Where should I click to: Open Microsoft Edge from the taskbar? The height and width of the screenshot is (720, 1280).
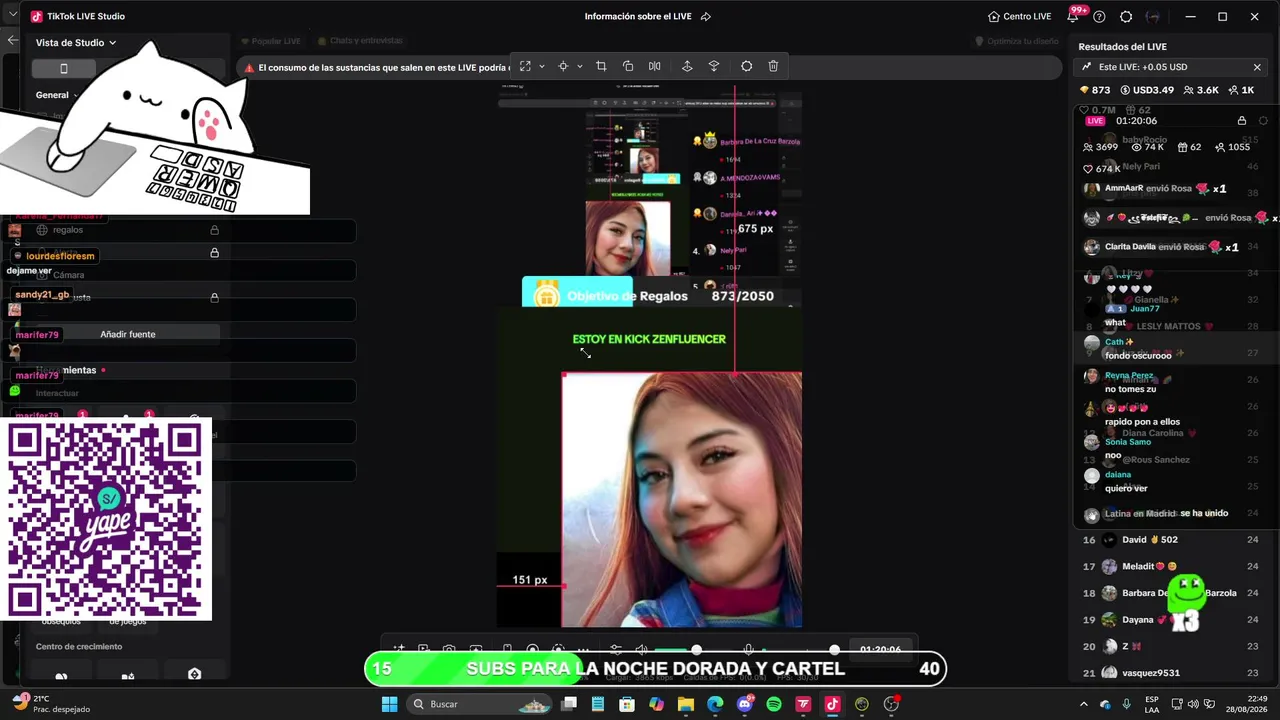pyautogui.click(x=715, y=704)
